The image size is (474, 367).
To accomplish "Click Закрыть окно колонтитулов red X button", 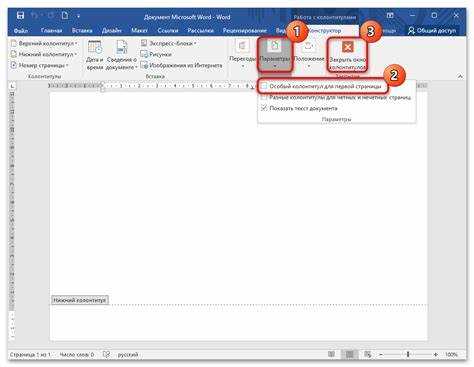I will [348, 55].
